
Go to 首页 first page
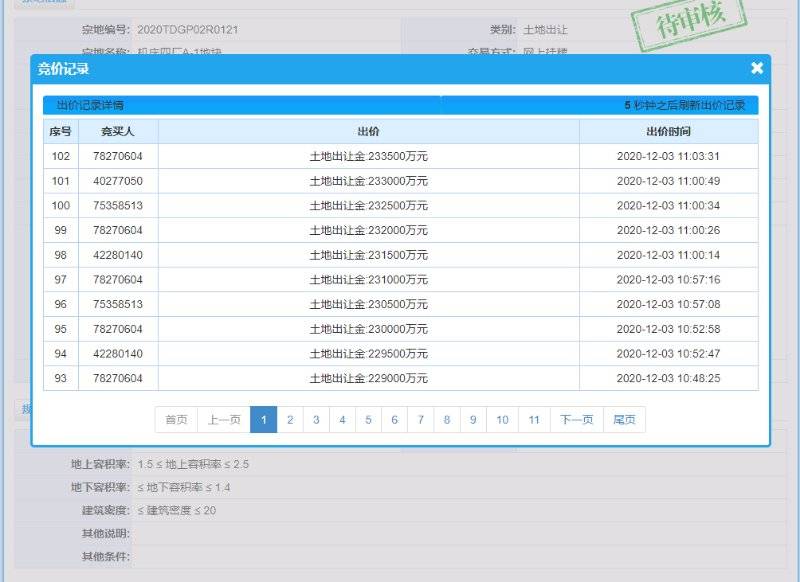(176, 420)
